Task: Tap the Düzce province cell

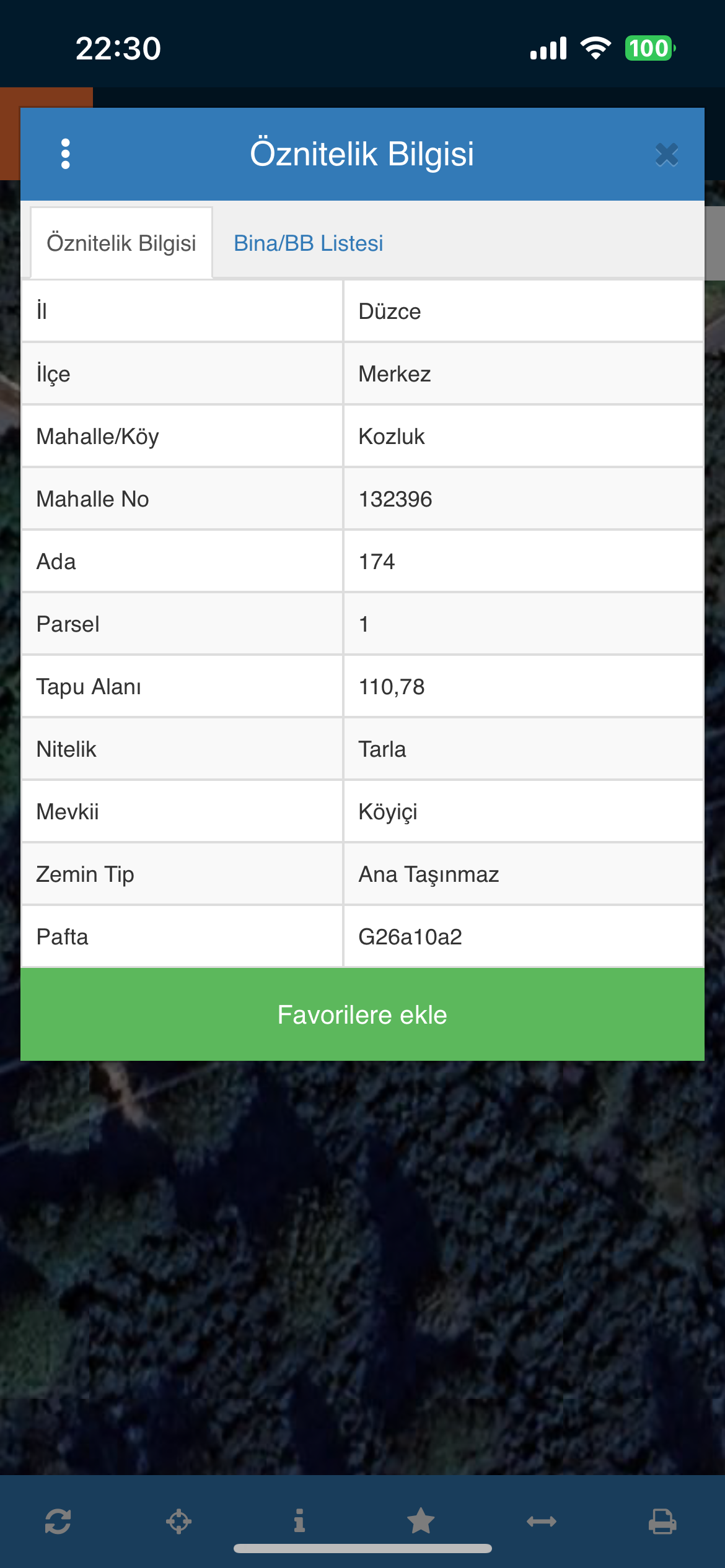Action: pyautogui.click(x=390, y=311)
